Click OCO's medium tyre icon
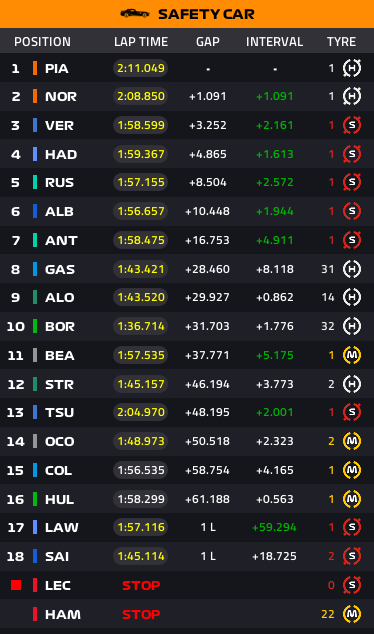 pos(352,441)
